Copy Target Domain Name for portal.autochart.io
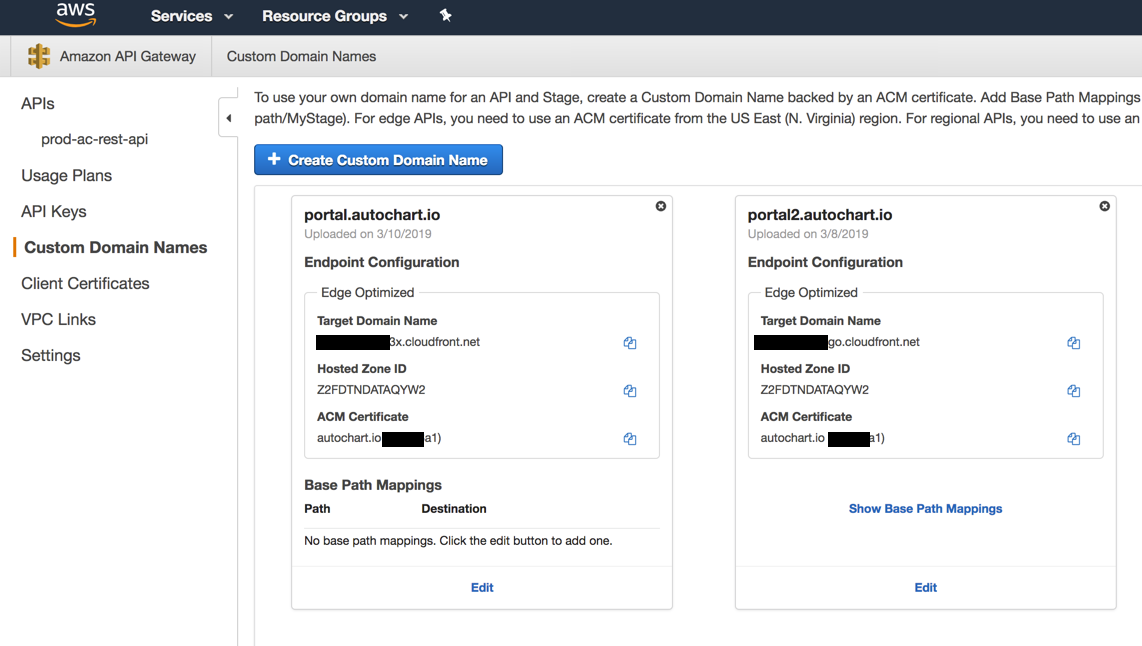Screen dimensions: 1142x646 tap(630, 343)
